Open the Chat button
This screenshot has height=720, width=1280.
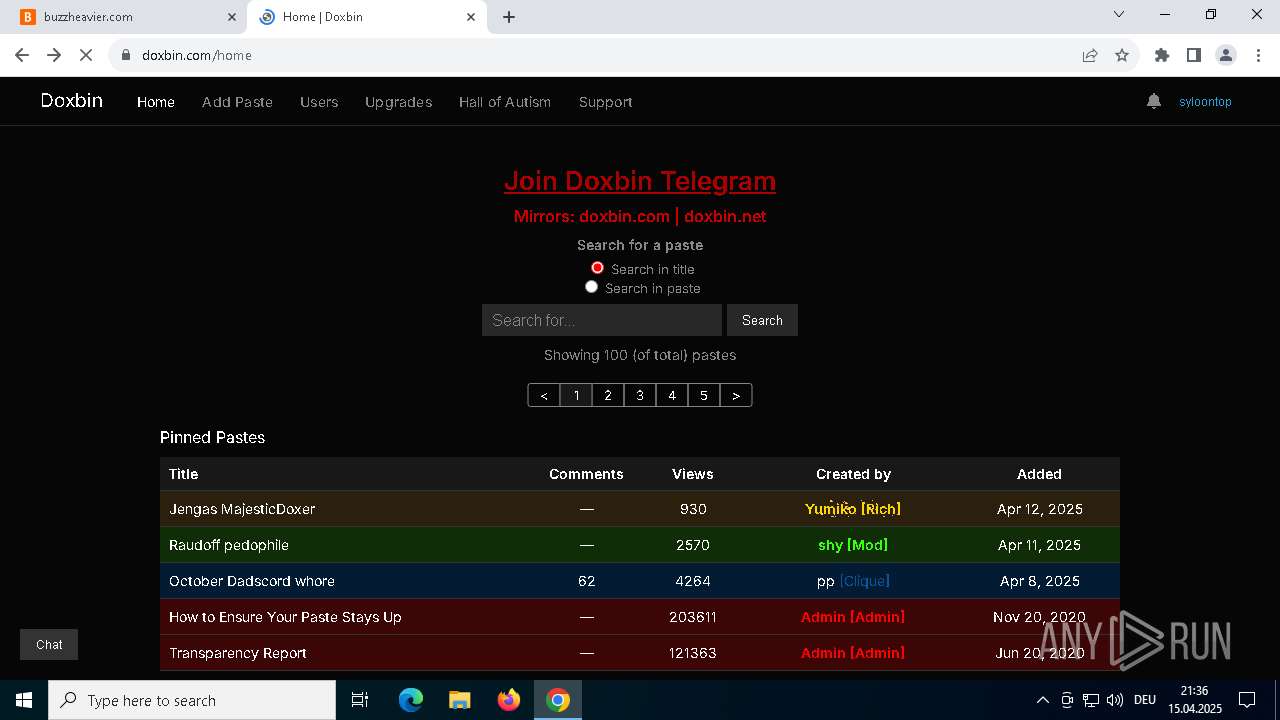49,645
